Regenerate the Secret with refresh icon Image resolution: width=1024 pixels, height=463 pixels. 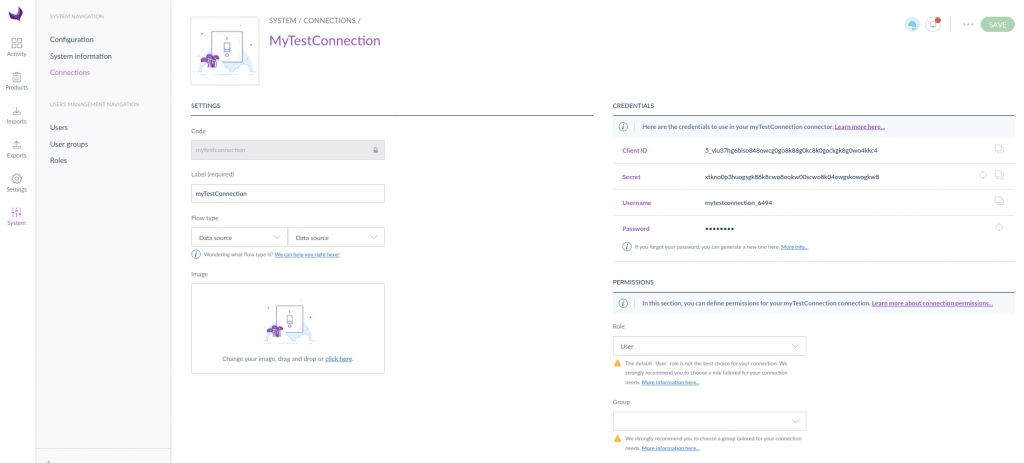point(983,176)
